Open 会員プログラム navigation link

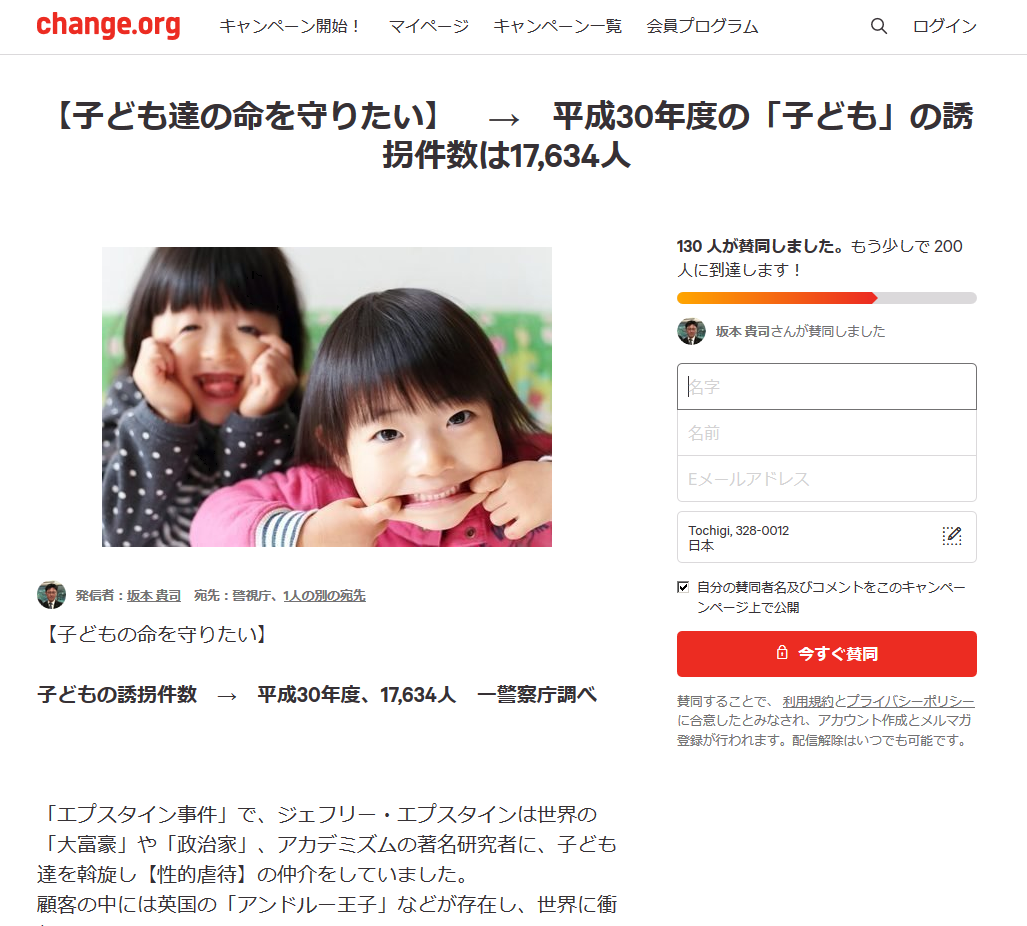[702, 26]
